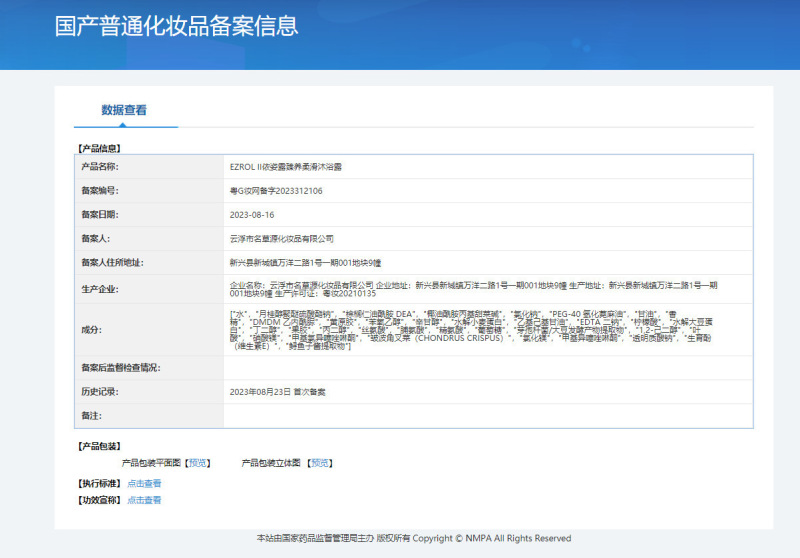Image resolution: width=800 pixels, height=558 pixels.
Task: Select product name EZROL II依姿露臻养柔滑沐浴露
Action: coord(286,167)
